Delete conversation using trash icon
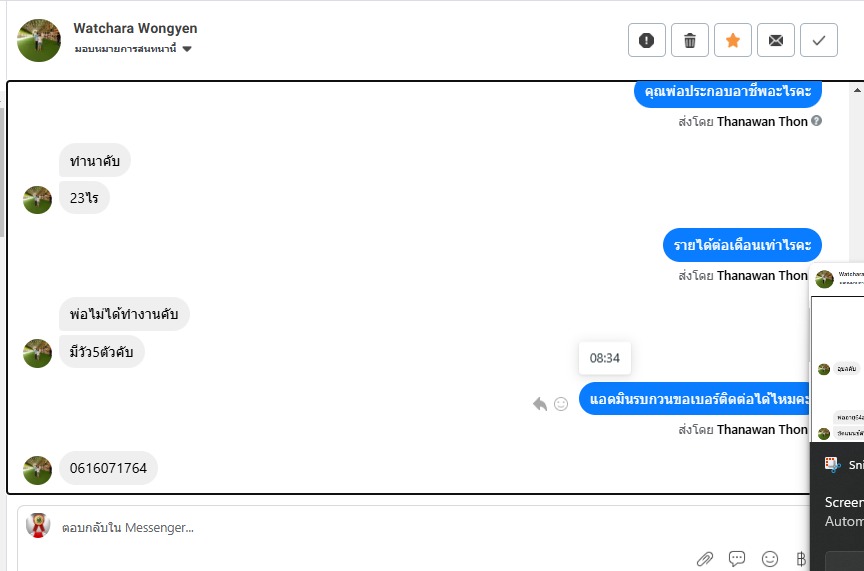This screenshot has height=571, width=864. tap(689, 40)
